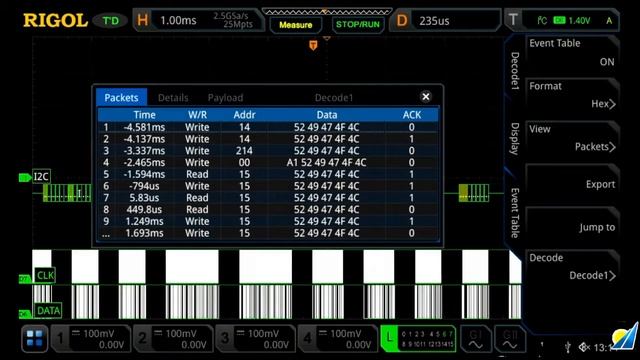Open the Decode1 side menu tab

[x=515, y=71]
